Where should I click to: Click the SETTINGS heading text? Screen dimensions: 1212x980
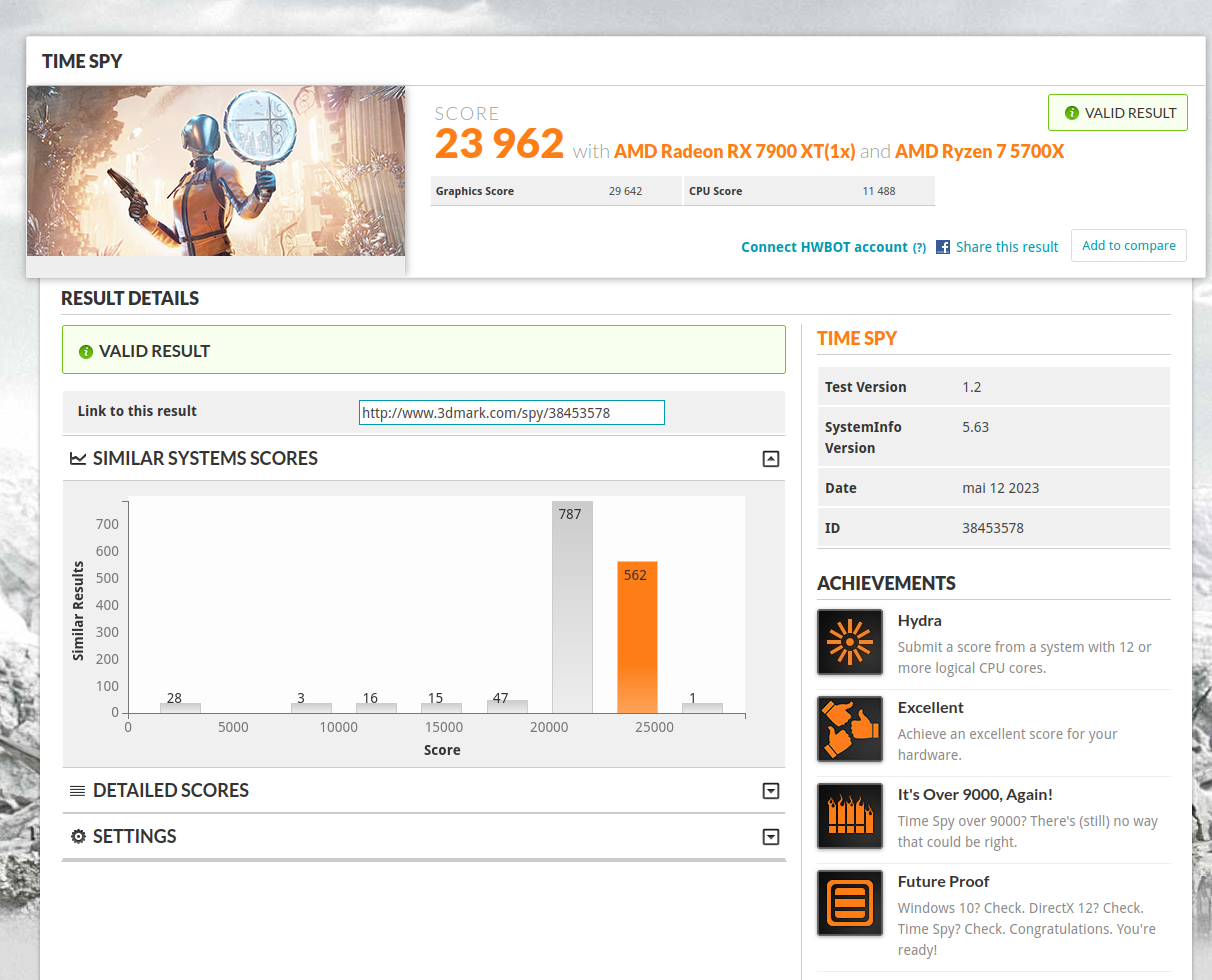[135, 837]
